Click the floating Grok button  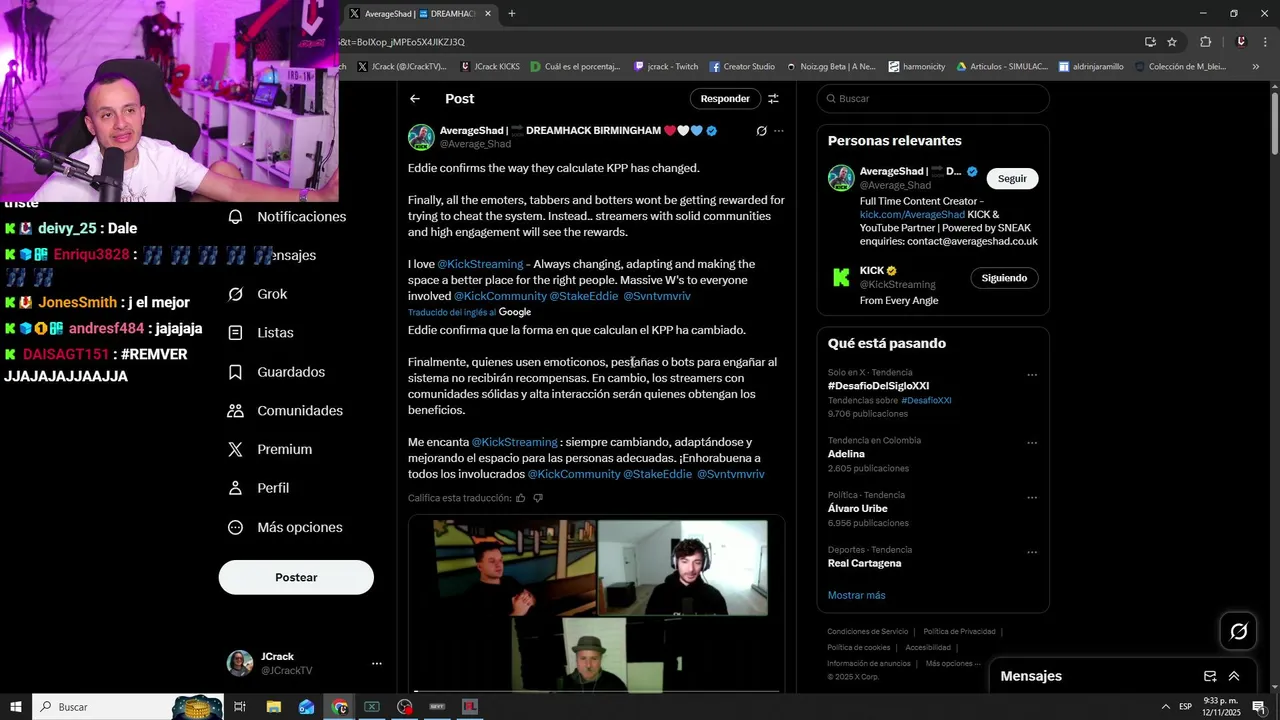pyautogui.click(x=1238, y=631)
